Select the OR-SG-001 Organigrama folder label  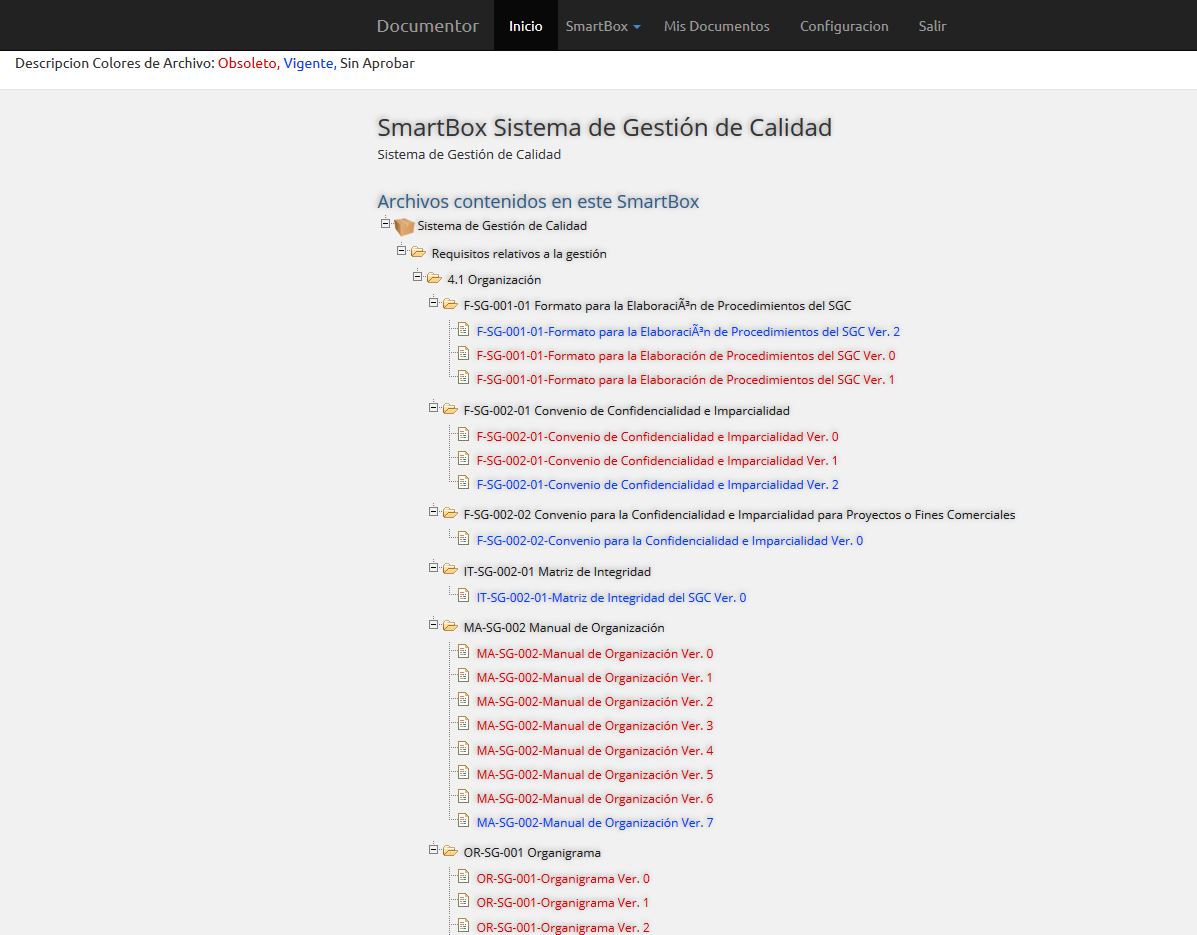coord(532,853)
